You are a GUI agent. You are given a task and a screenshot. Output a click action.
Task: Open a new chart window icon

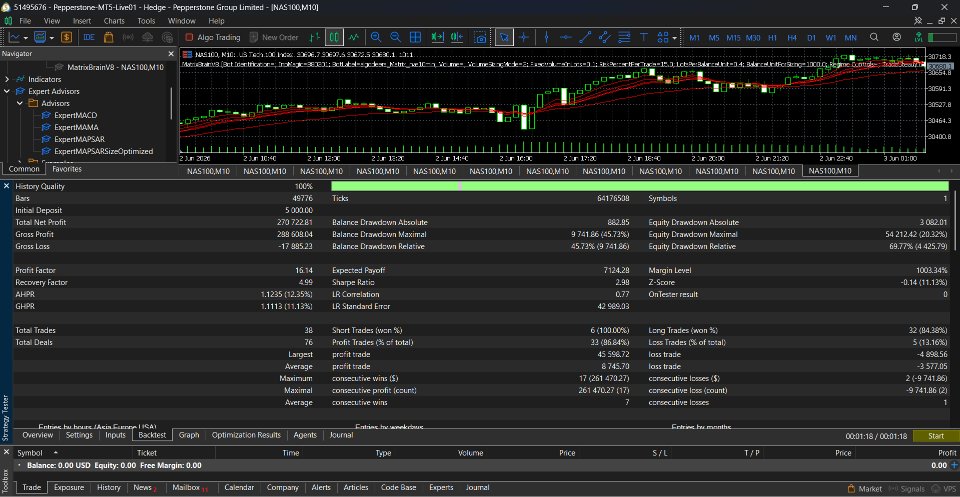[13, 37]
